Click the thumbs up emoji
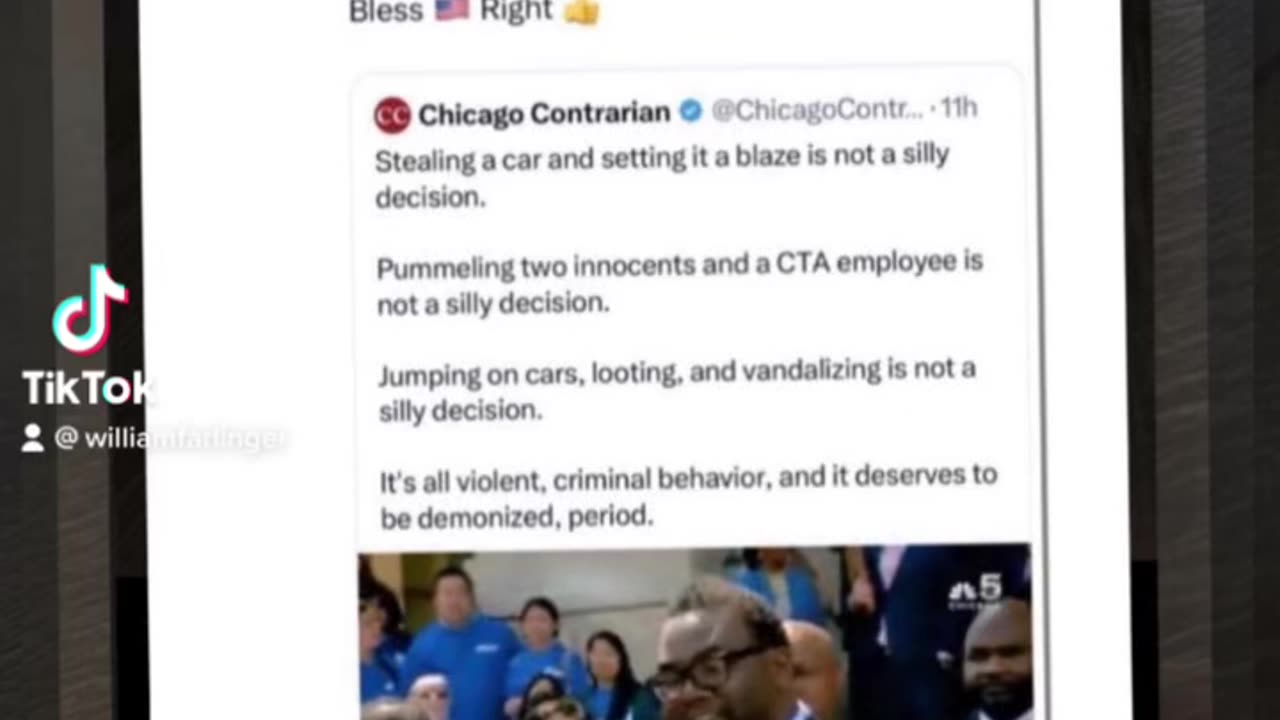The width and height of the screenshot is (1280, 720). coord(581,12)
